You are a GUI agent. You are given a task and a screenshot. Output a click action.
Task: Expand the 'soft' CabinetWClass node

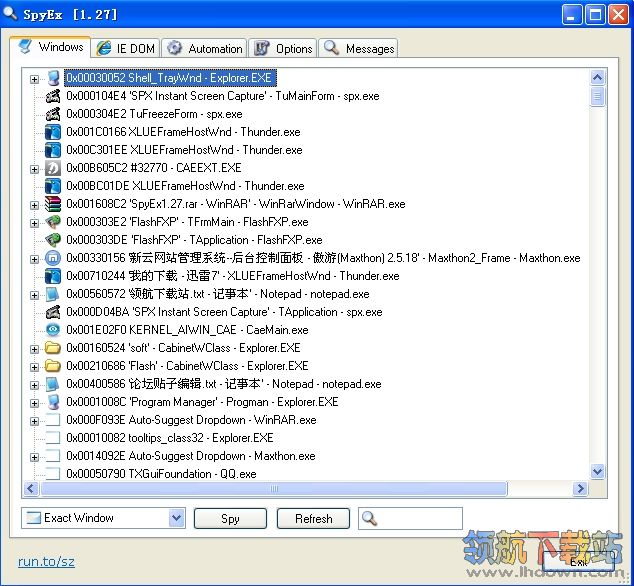tap(34, 349)
